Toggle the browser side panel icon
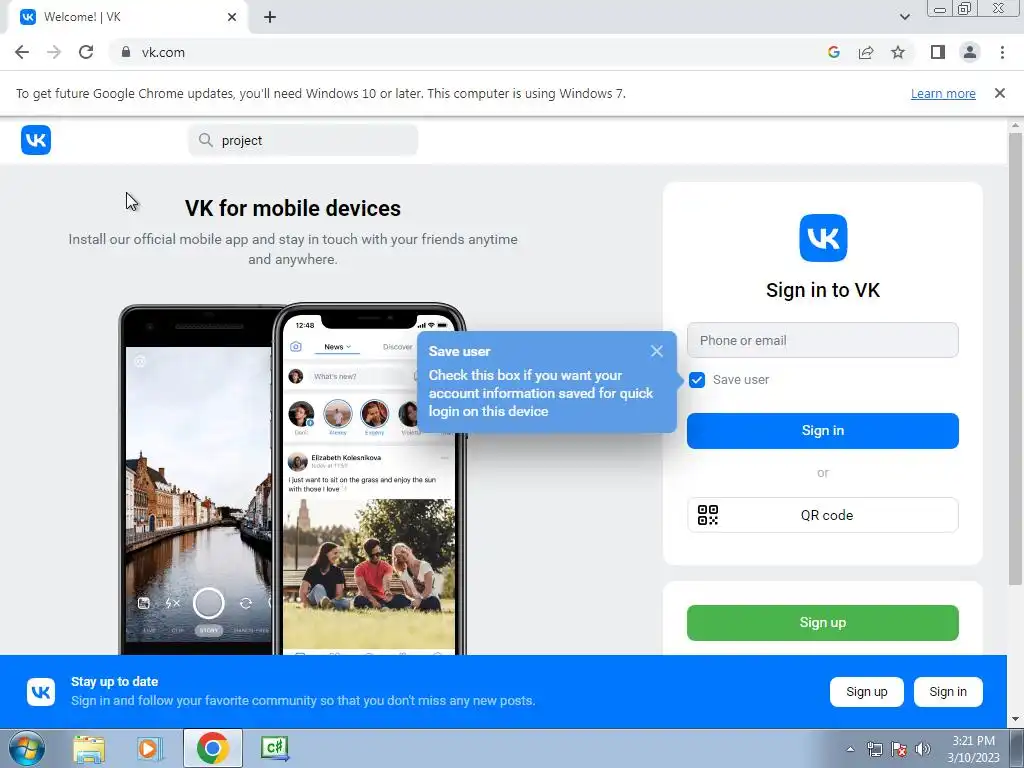Viewport: 1024px width, 768px height. (938, 52)
